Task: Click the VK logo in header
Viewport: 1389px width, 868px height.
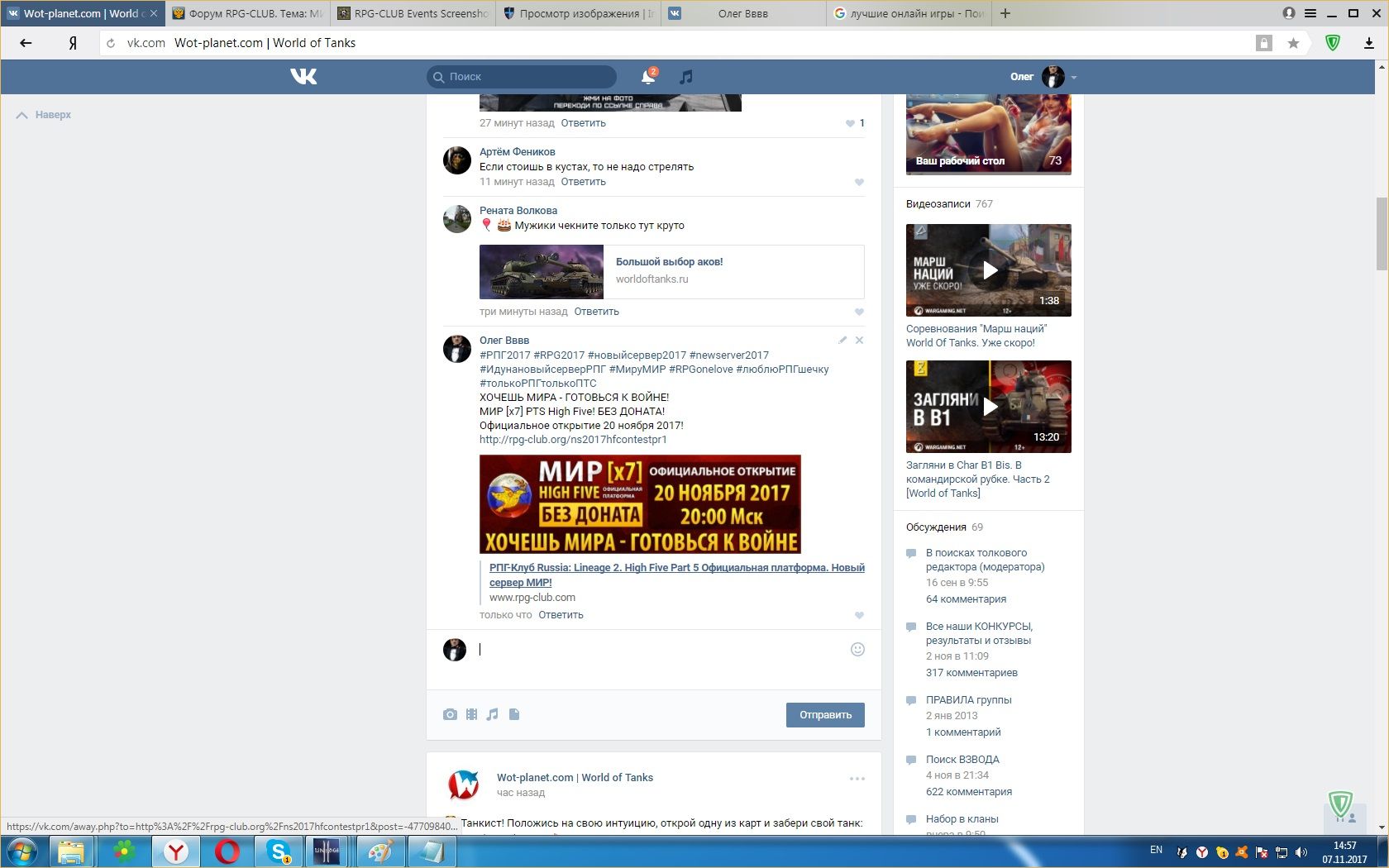Action: click(303, 76)
